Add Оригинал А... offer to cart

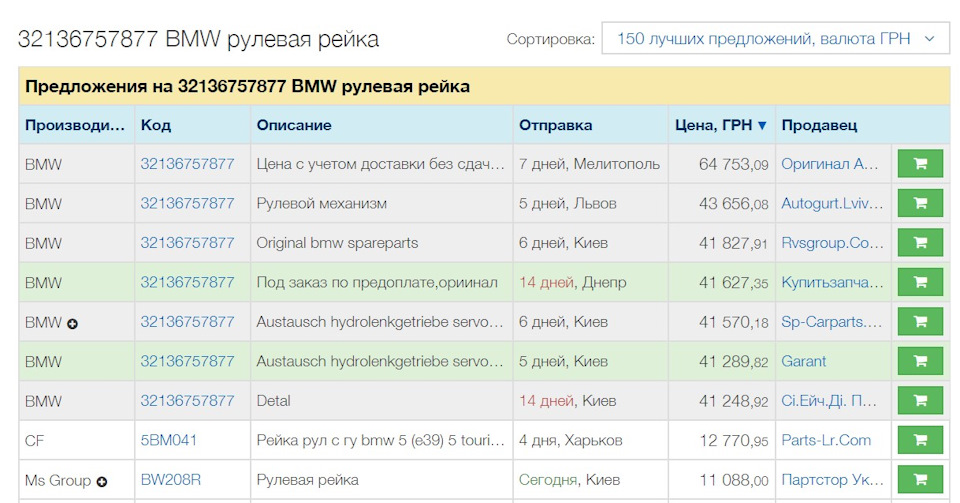point(920,164)
